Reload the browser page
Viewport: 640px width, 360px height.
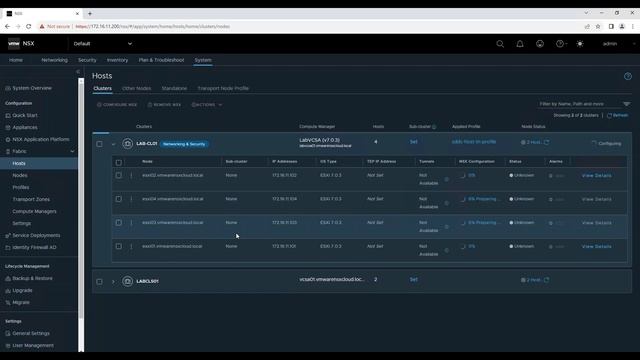(x=29, y=27)
